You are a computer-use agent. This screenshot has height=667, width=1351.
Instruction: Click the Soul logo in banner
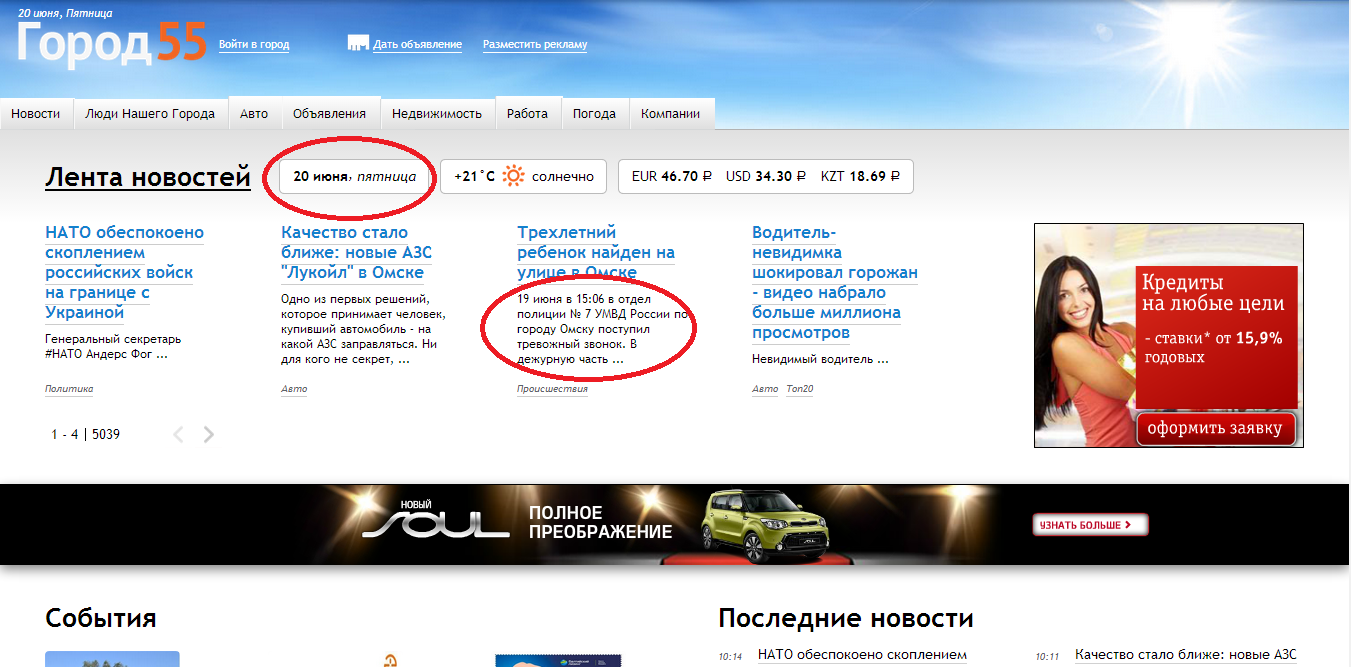pos(436,521)
